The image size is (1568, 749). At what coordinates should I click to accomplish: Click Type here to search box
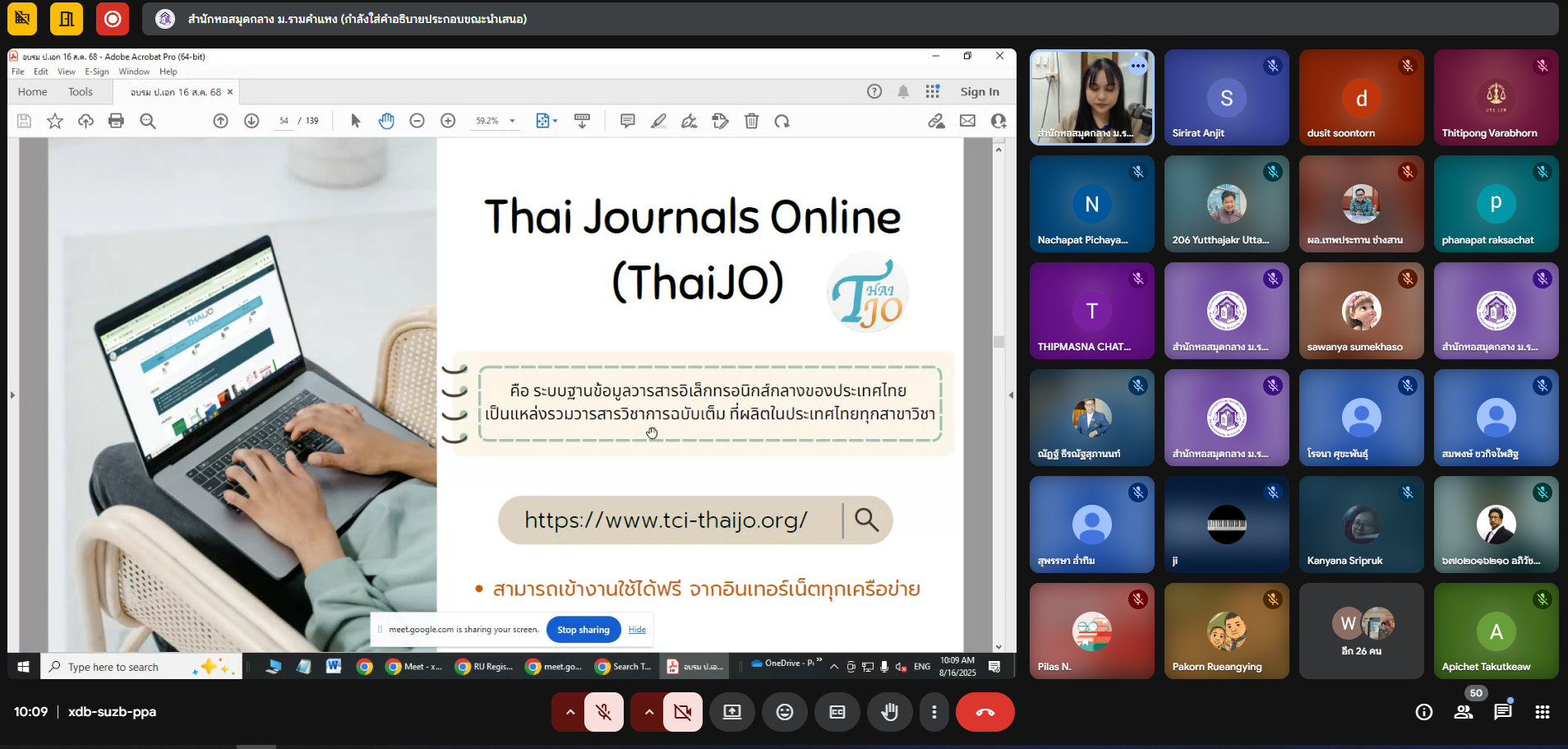[x=141, y=667]
